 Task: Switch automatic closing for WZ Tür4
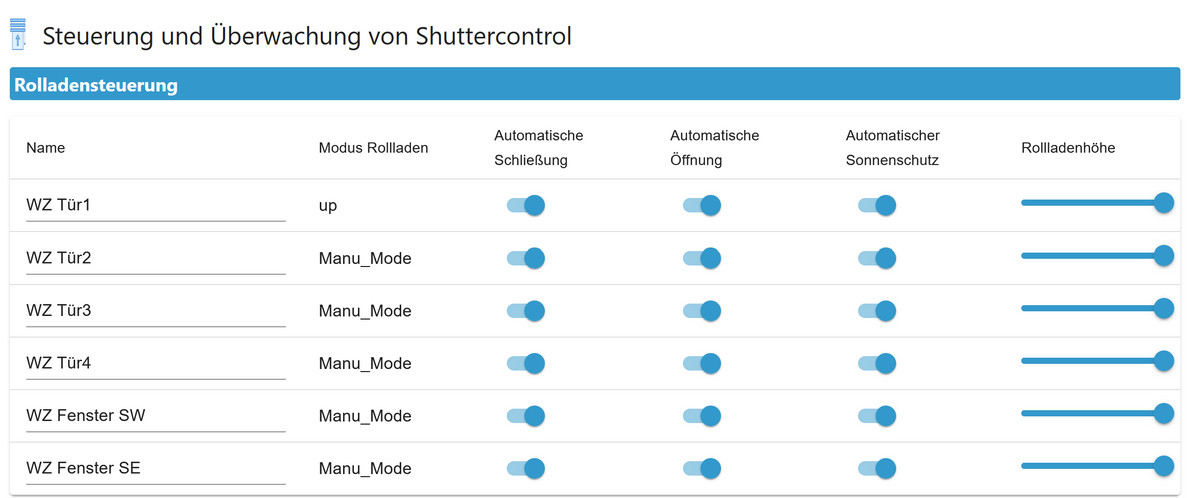(x=525, y=363)
